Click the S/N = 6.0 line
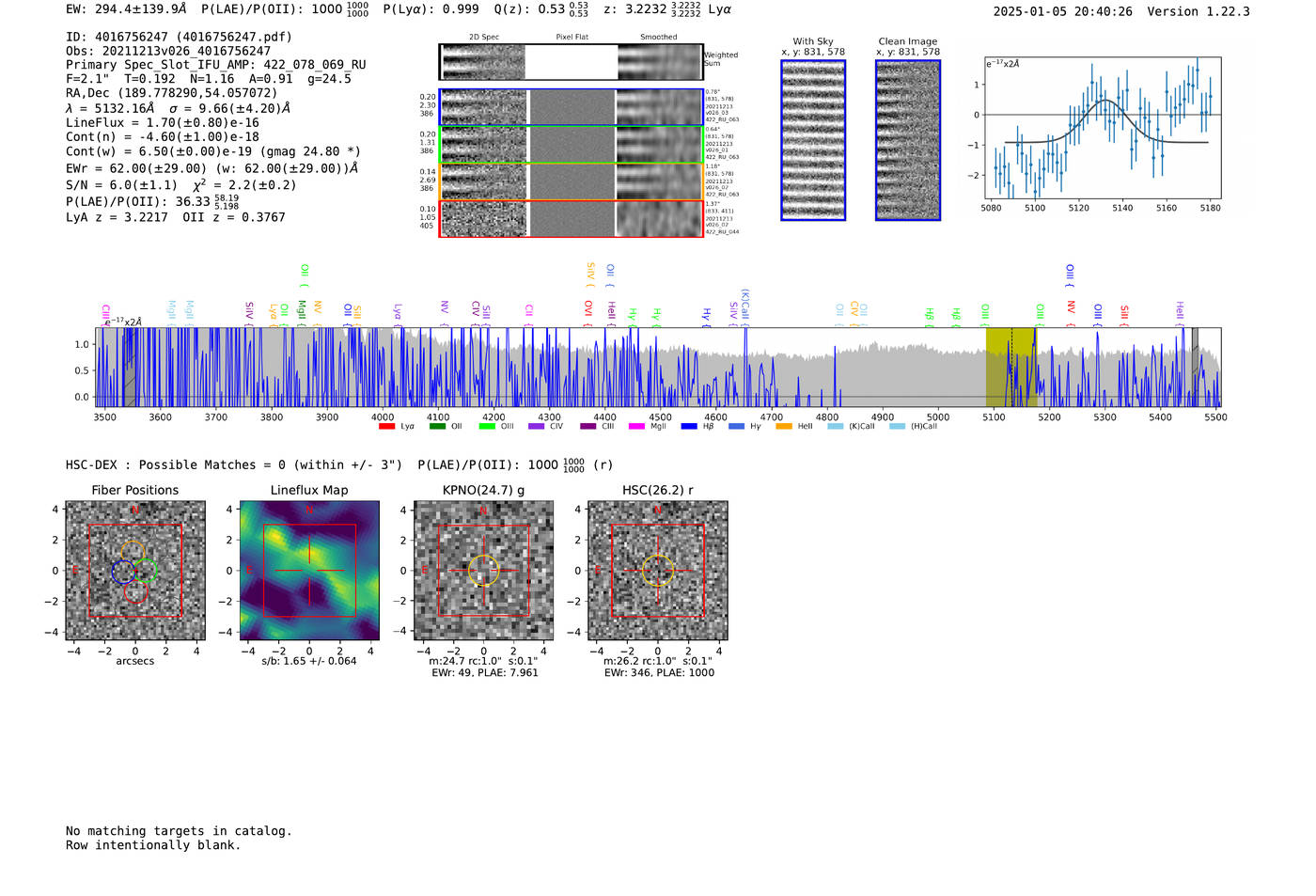Screen dimensions: 1316x896 point(181,184)
